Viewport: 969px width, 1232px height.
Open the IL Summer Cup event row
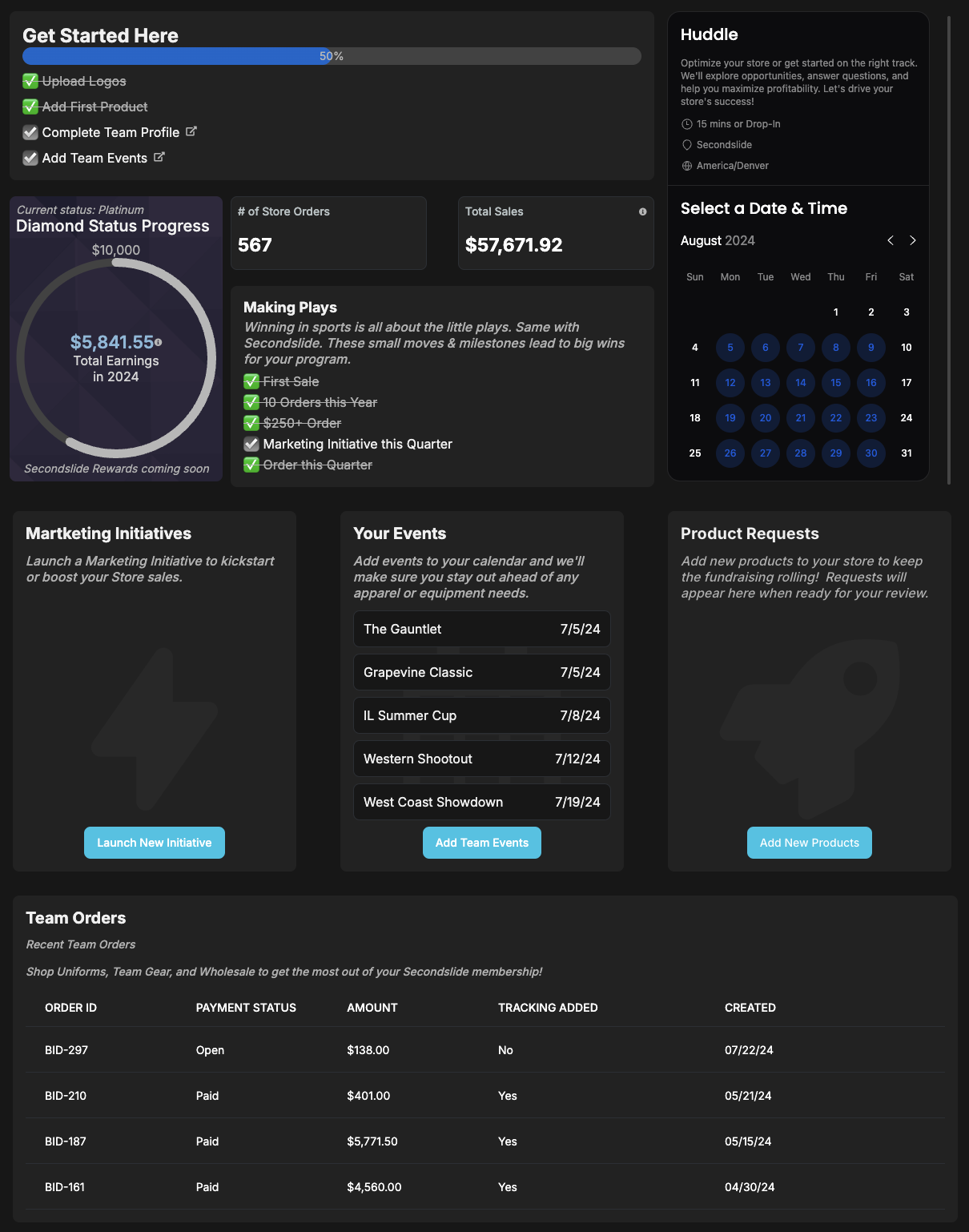click(x=482, y=715)
